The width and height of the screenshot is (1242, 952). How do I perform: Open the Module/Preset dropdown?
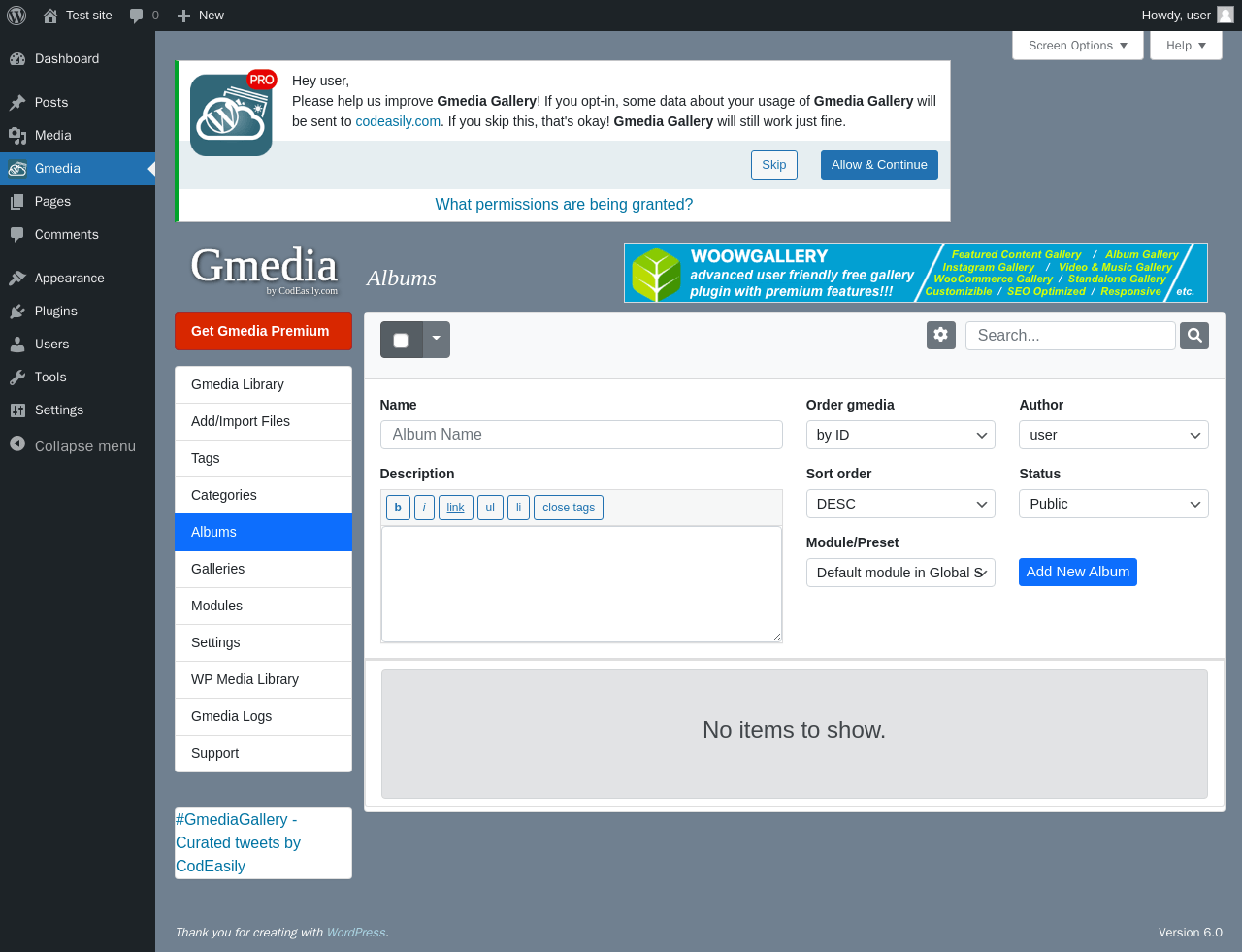(x=900, y=573)
